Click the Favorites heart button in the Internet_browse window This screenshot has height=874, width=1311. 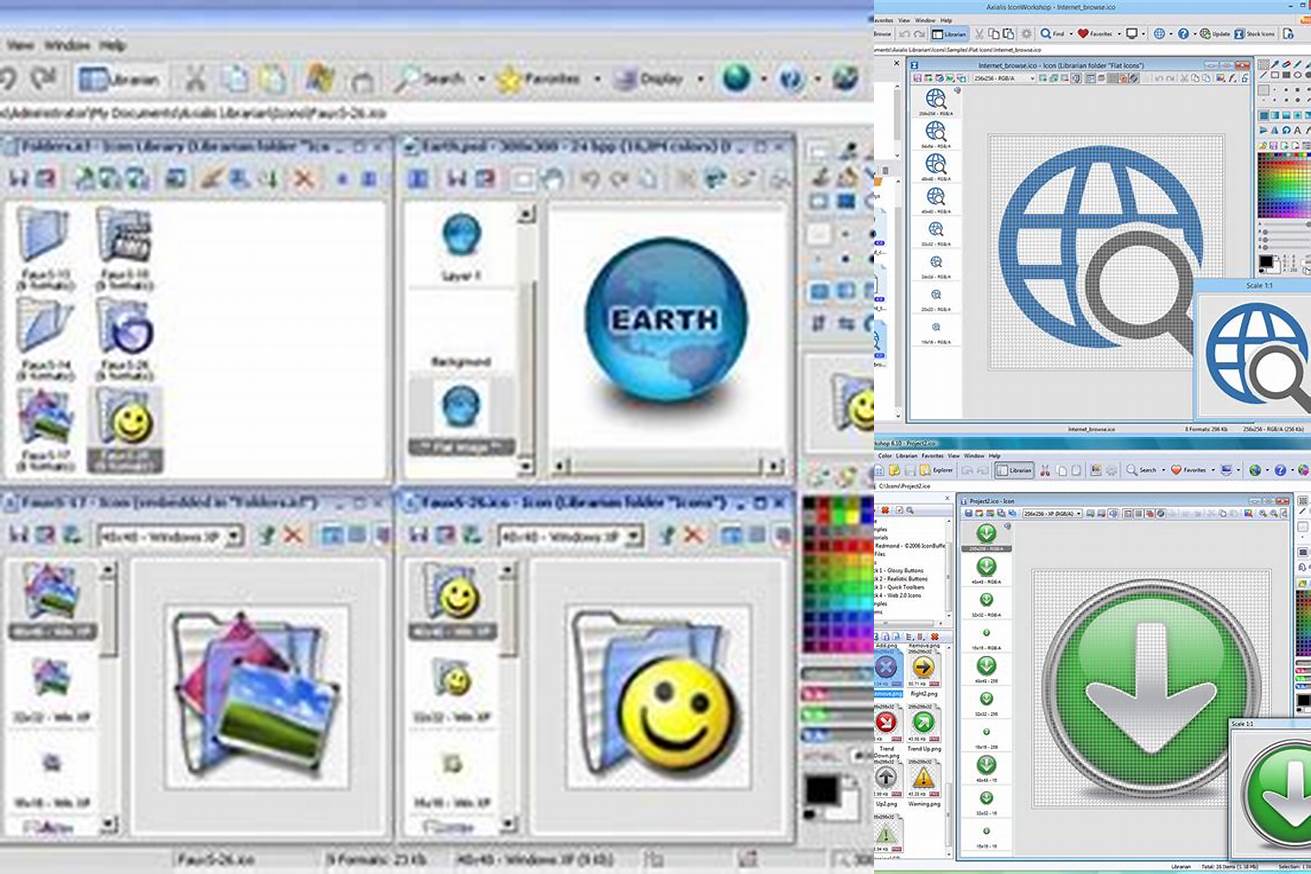coord(1095,34)
